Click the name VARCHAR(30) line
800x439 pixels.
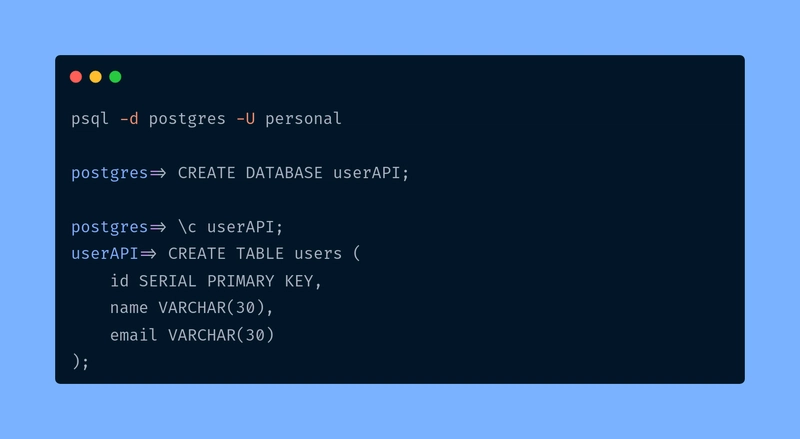coord(192,308)
